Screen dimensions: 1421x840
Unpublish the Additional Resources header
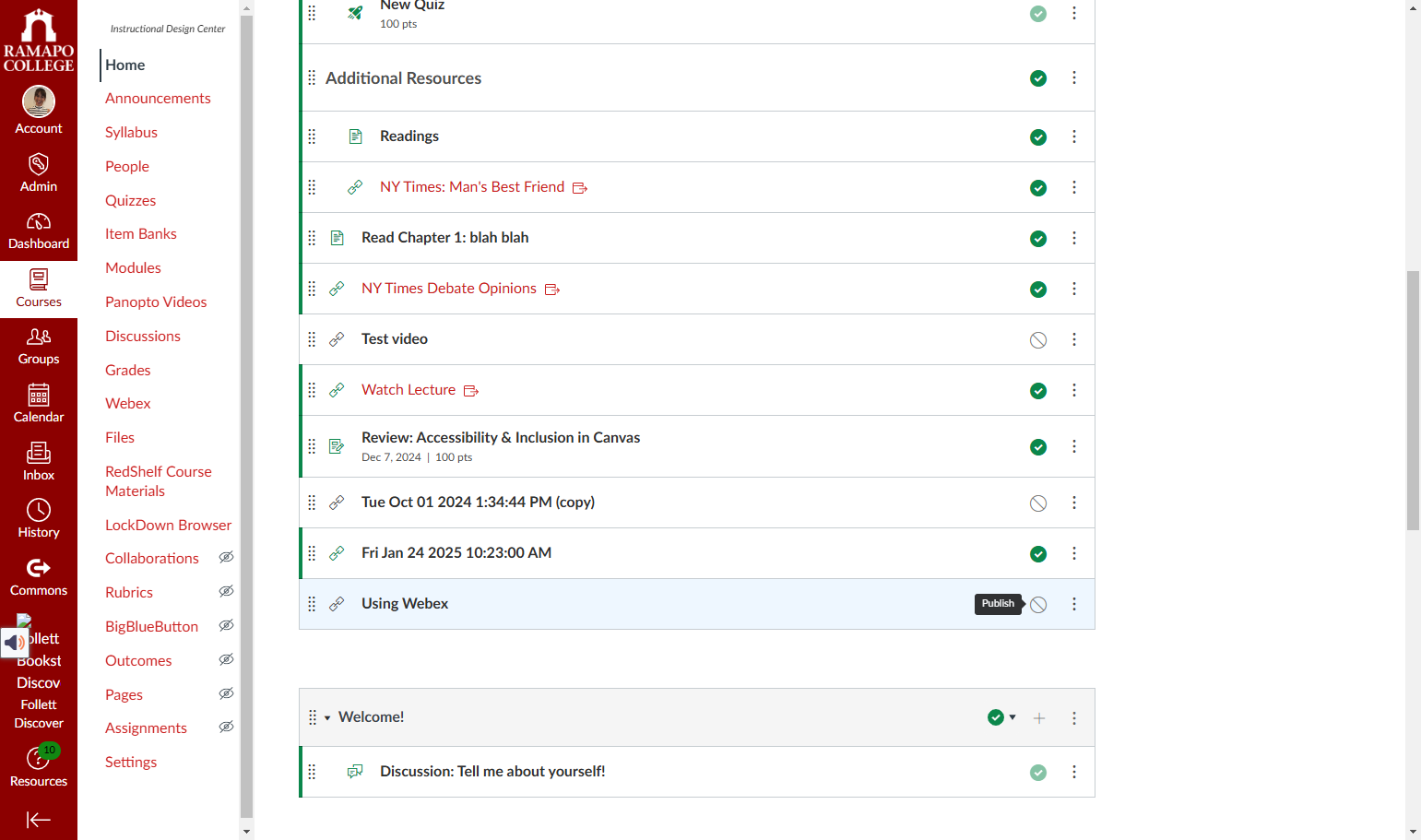[x=1038, y=78]
